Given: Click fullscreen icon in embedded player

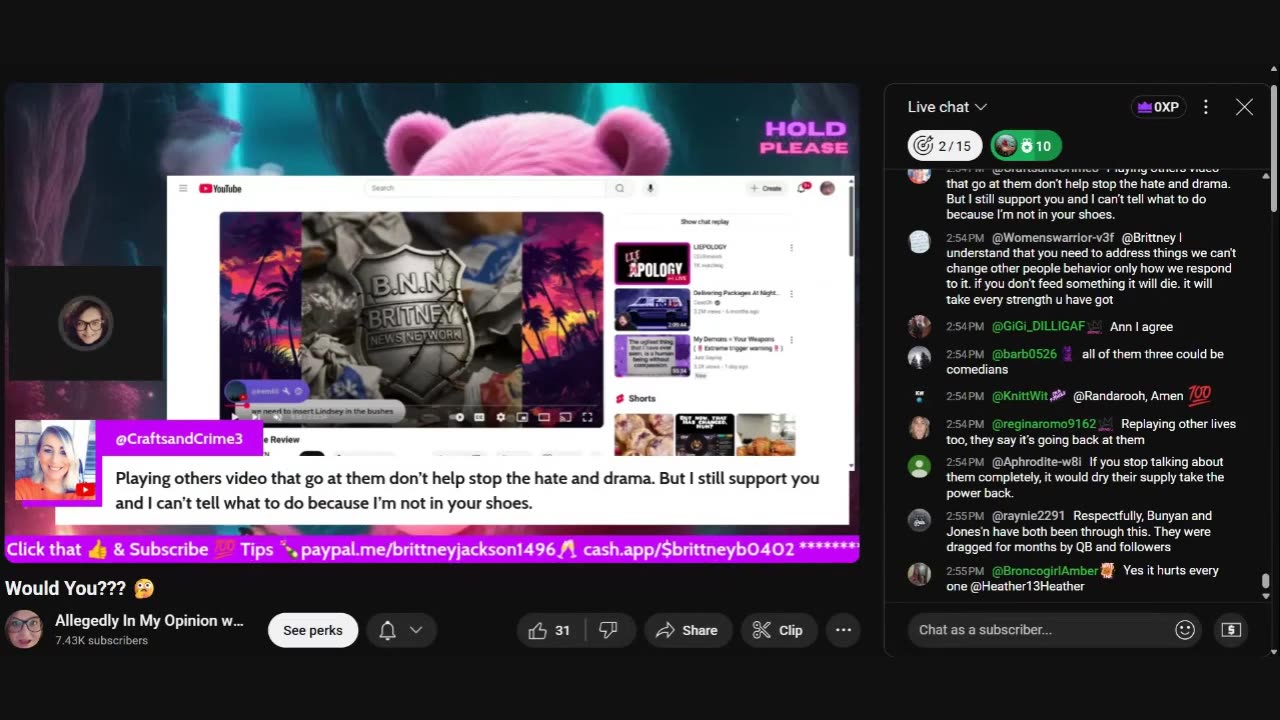Looking at the screenshot, I should coord(588,417).
